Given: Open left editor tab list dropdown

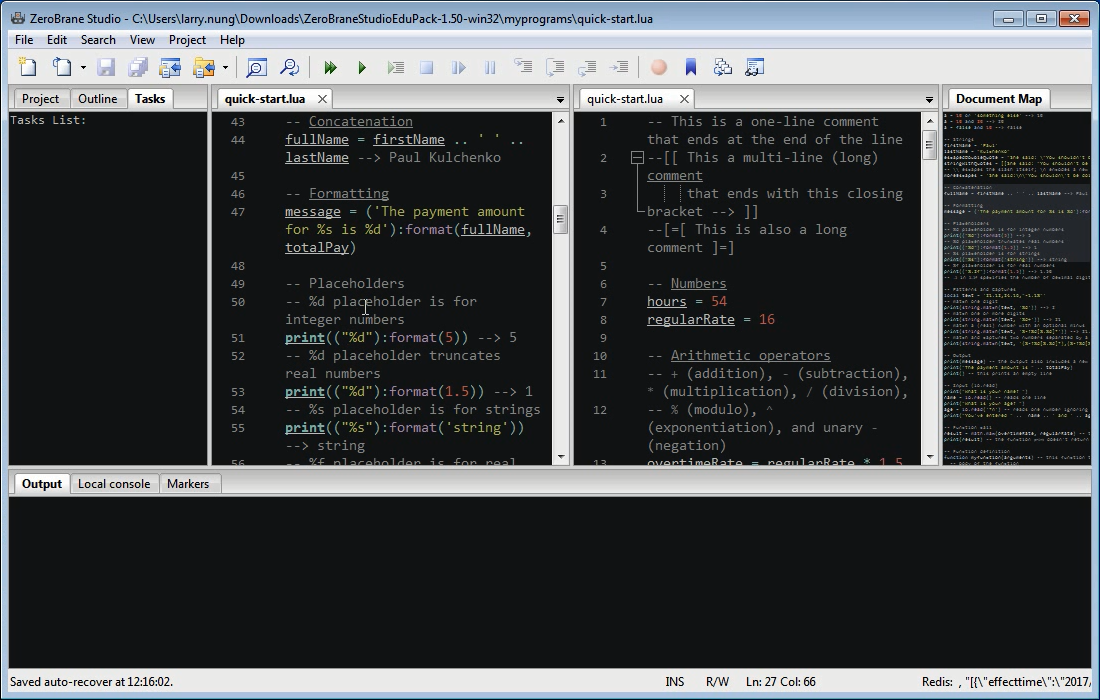Looking at the screenshot, I should point(560,100).
